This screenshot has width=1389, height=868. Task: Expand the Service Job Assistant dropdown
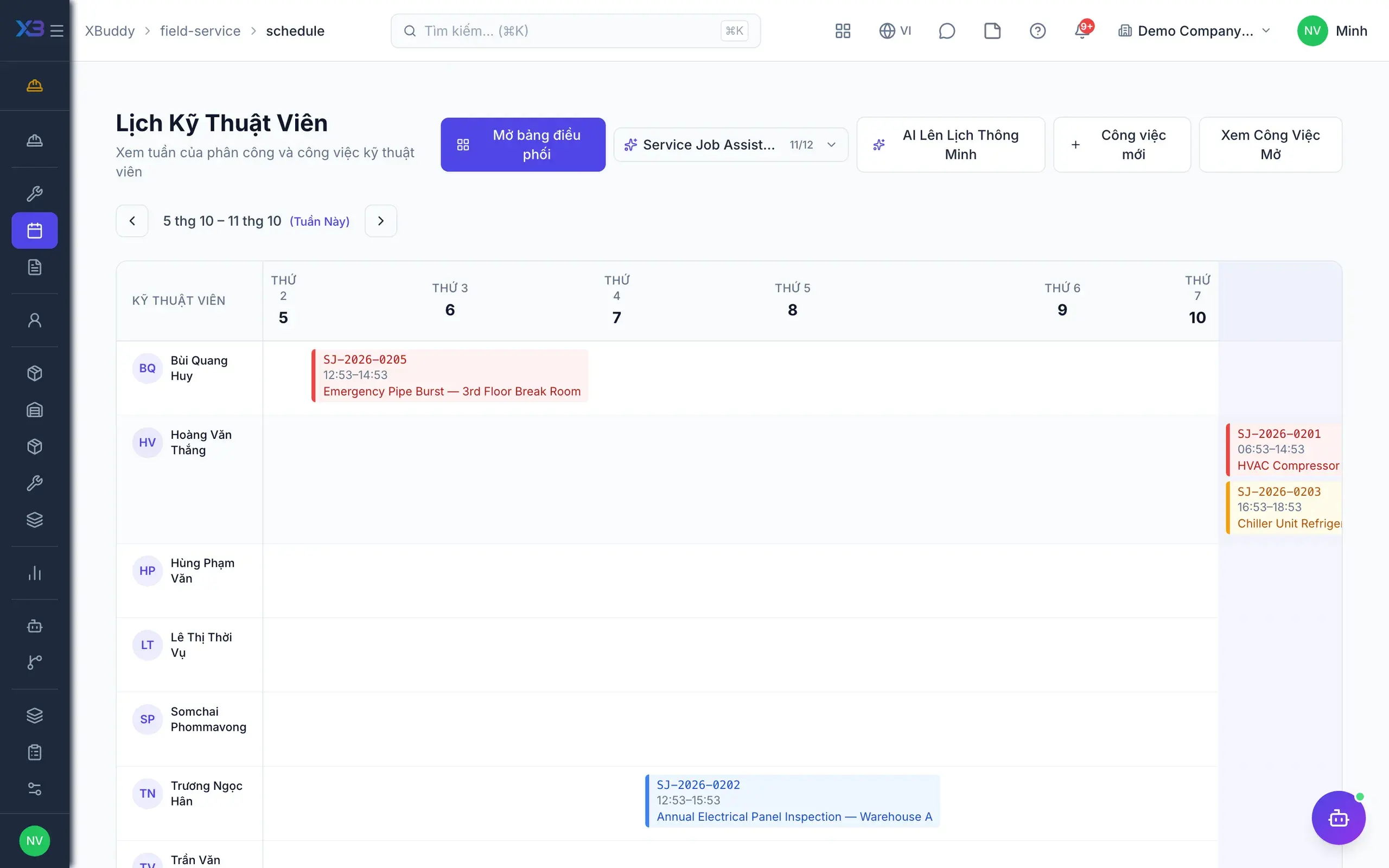[x=731, y=145]
